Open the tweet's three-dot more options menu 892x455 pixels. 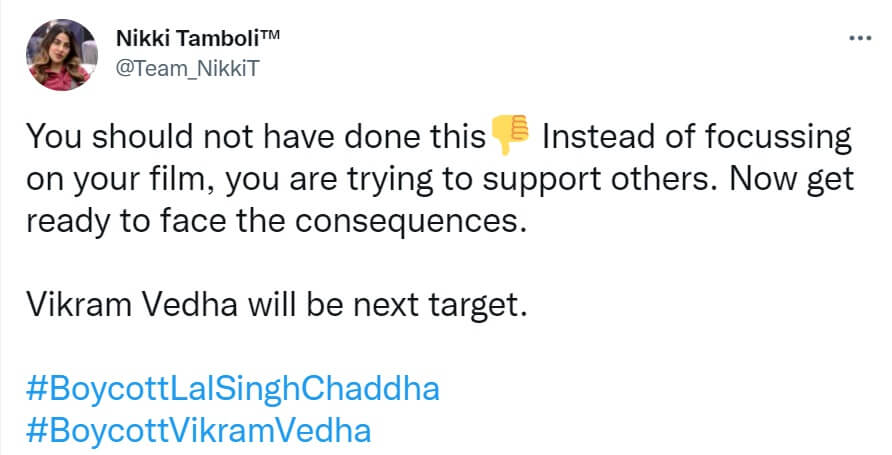[858, 38]
